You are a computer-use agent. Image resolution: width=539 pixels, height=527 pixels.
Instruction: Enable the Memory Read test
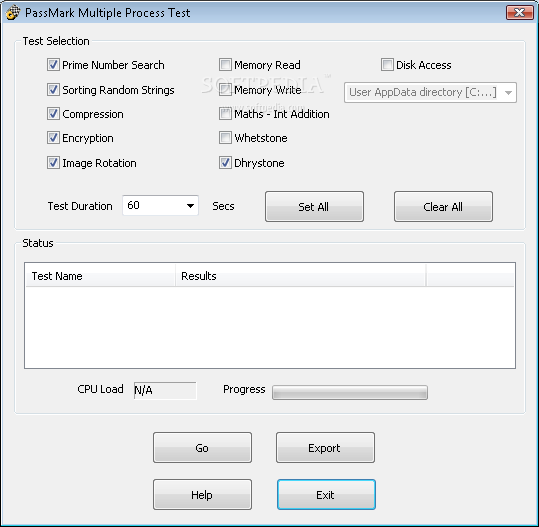point(225,65)
